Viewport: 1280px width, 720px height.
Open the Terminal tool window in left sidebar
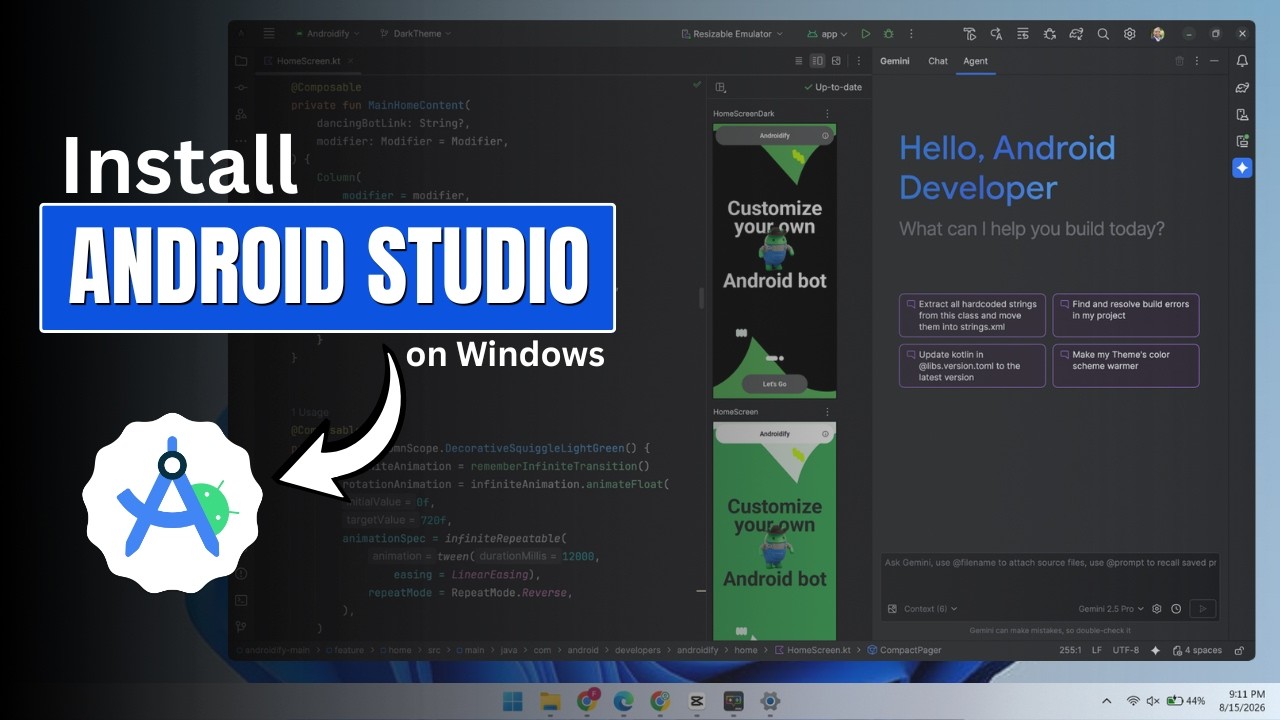click(241, 600)
